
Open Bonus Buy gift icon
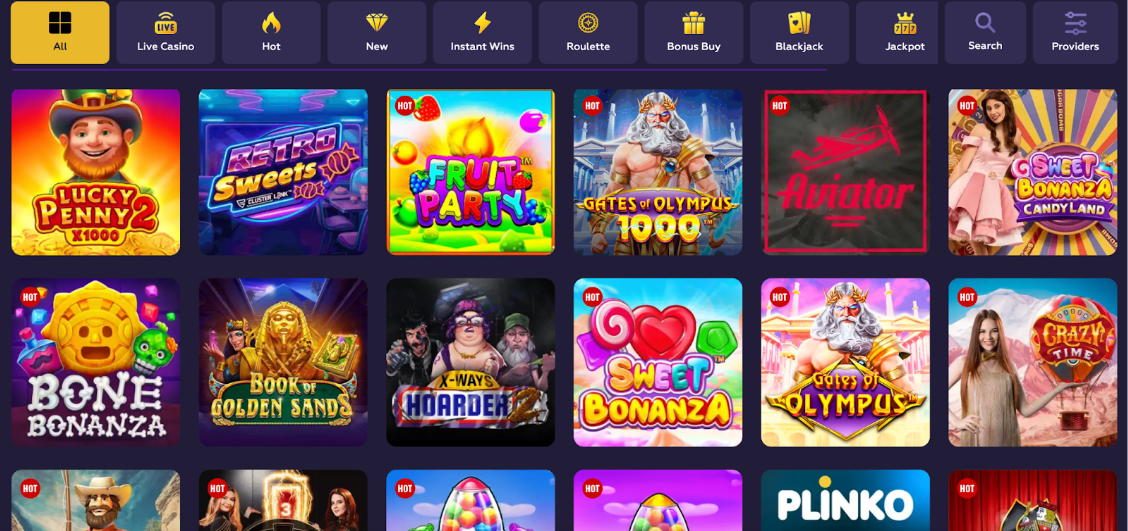point(693,23)
